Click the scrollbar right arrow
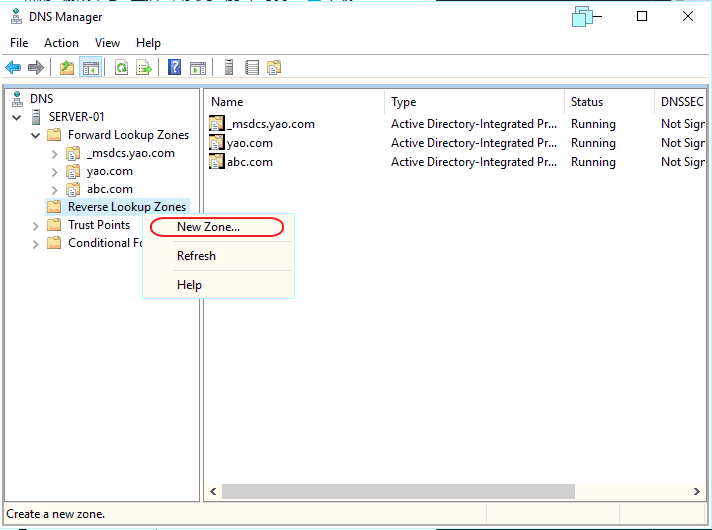Screen dimensions: 712x530 click(697, 491)
